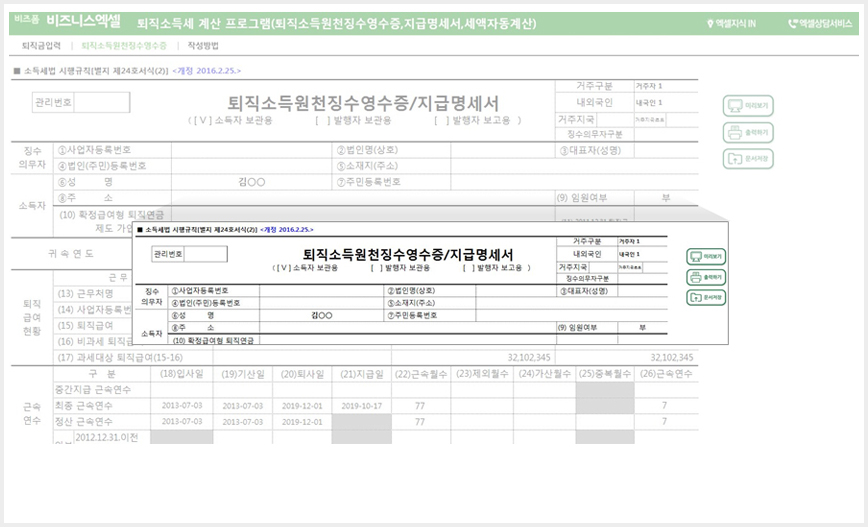Click the (20)퇴사일 column header
The width and height of the screenshot is (868, 527).
[302, 374]
